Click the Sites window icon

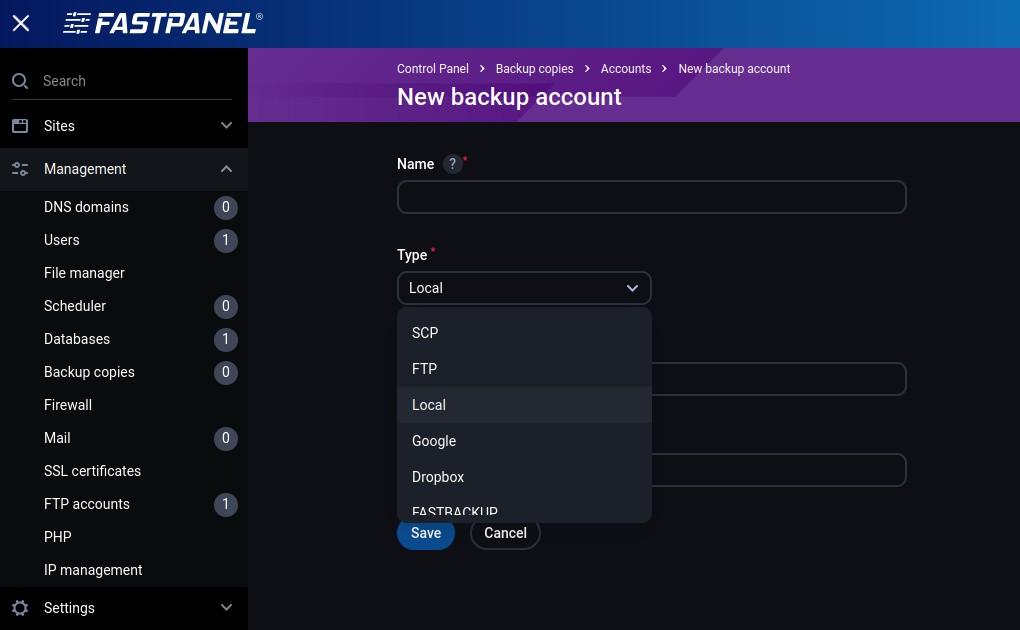(20, 126)
